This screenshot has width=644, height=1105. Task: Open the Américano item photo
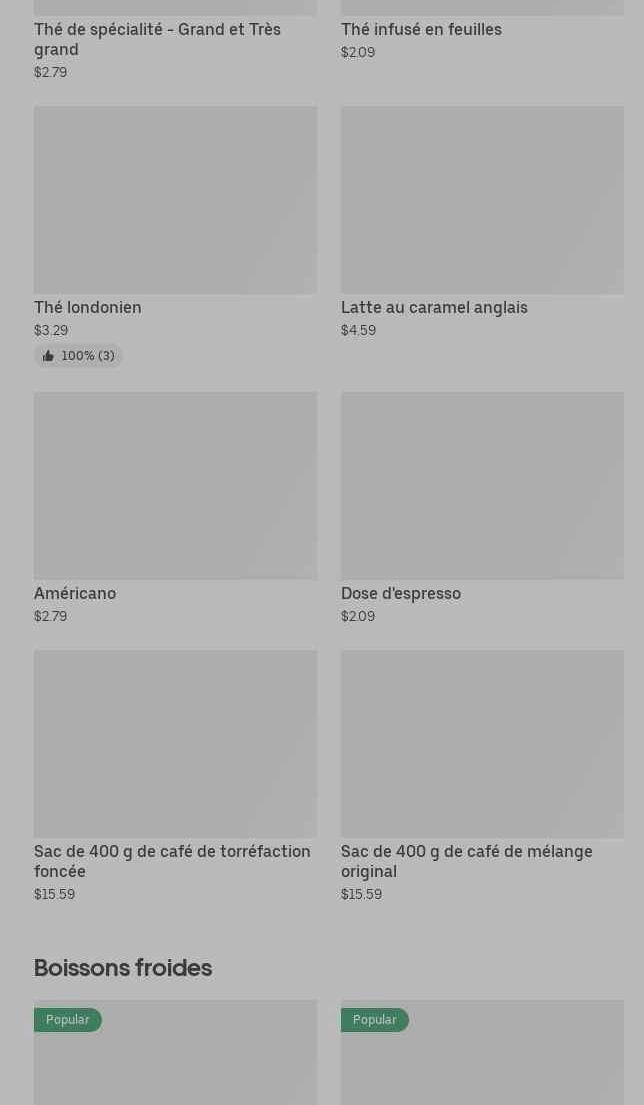tap(175, 485)
